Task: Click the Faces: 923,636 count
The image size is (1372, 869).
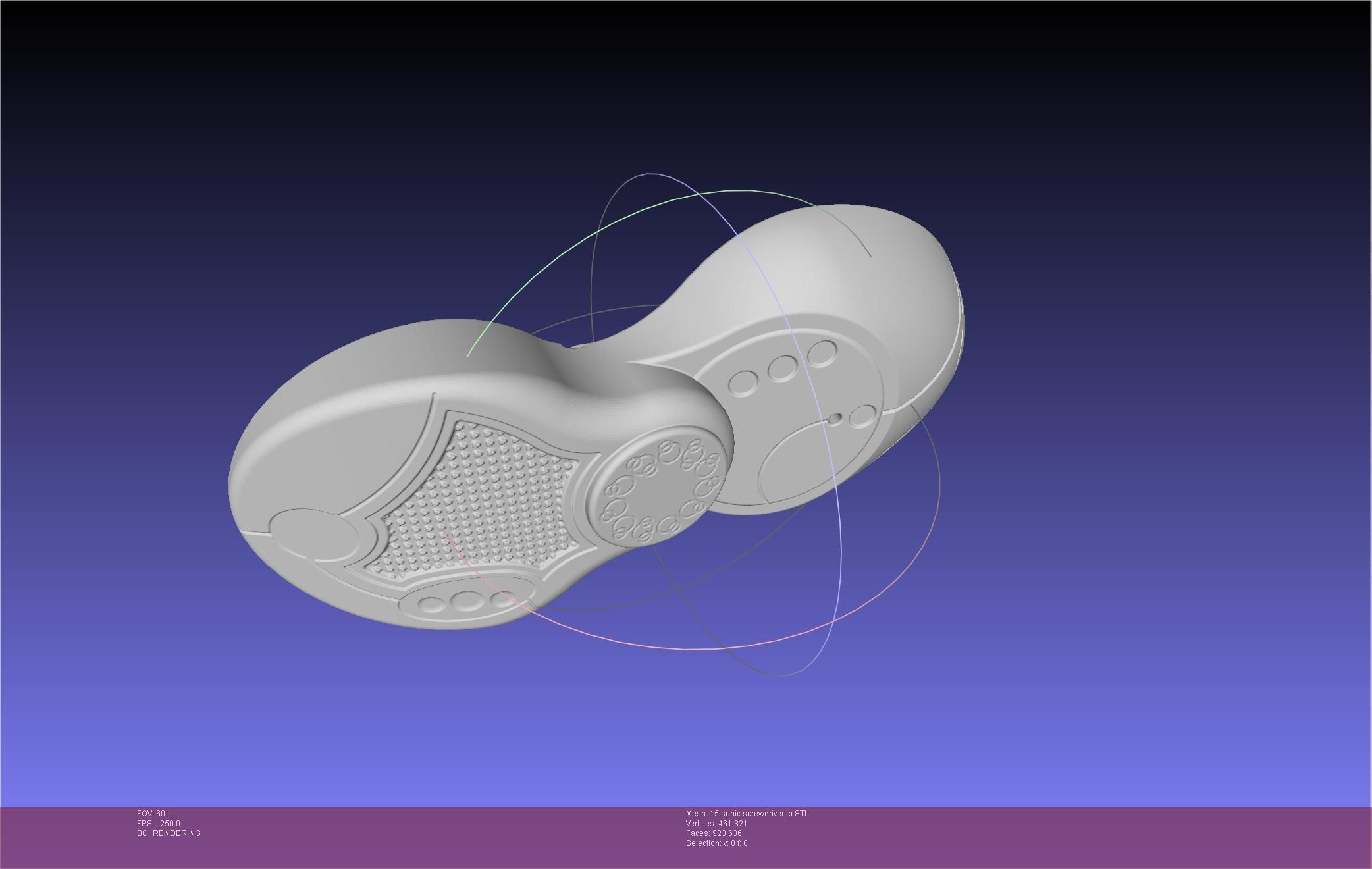Action: click(x=714, y=833)
